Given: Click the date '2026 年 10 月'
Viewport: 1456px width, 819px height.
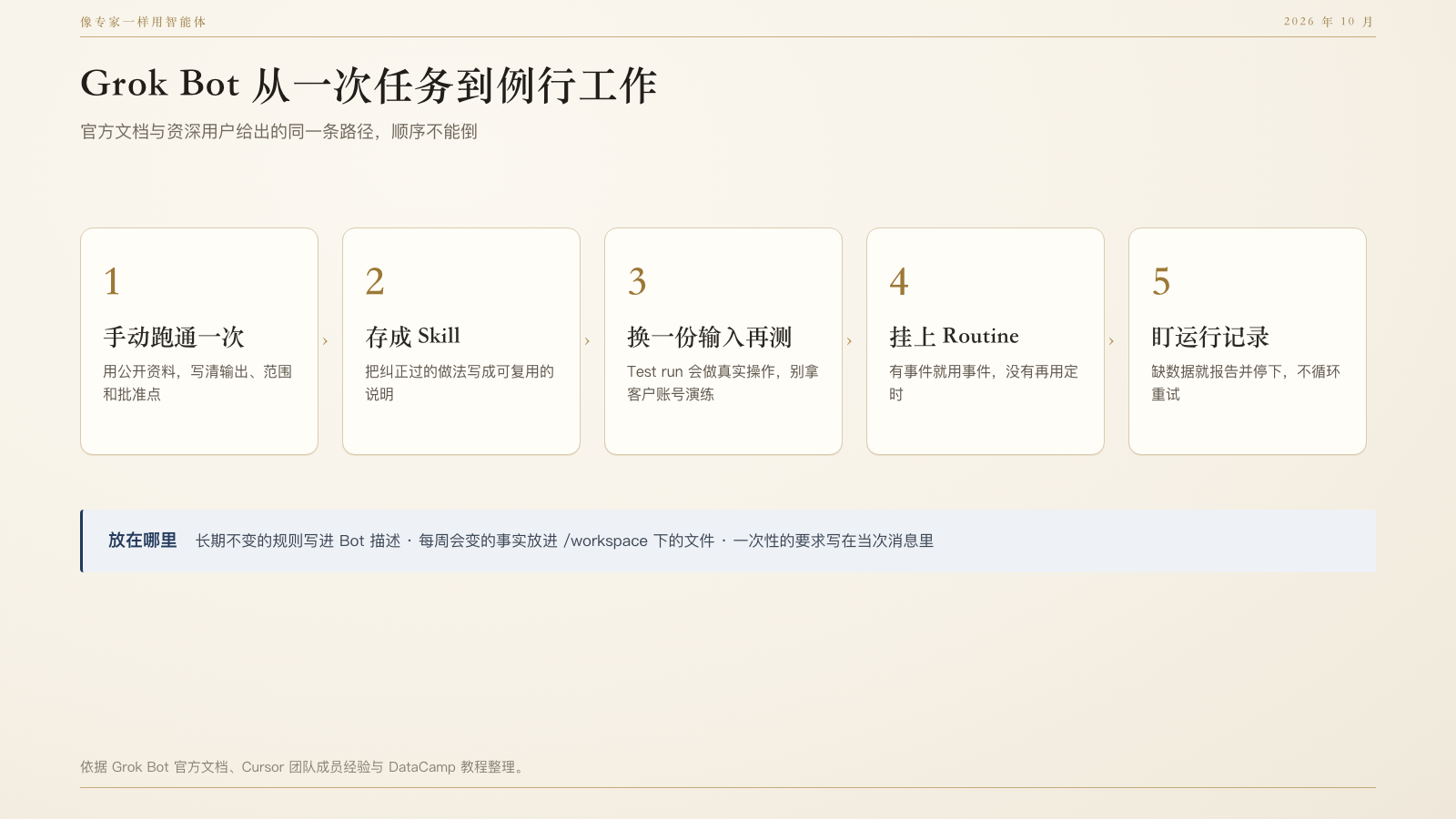Looking at the screenshot, I should pos(1330,22).
